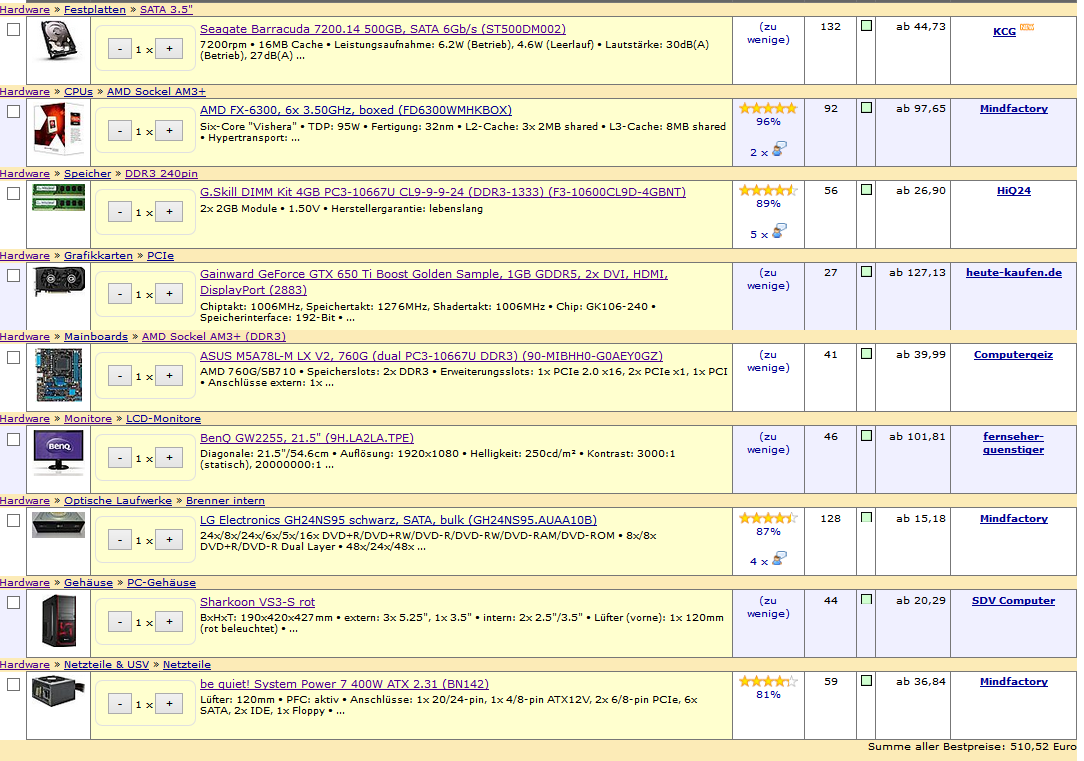Screen dimensions: 1084x761
Task: Open AMD FX-6300 boxed product link
Action: point(356,110)
